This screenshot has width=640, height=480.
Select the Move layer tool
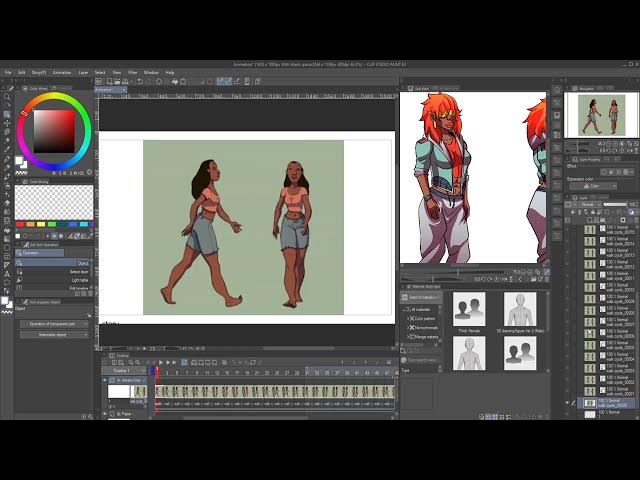coord(7,123)
